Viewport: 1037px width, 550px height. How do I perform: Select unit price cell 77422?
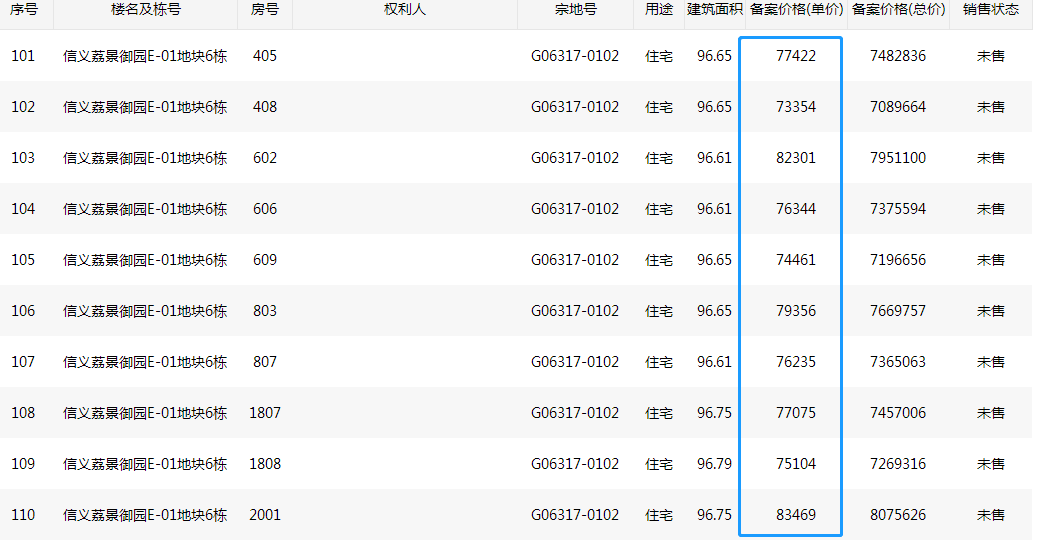pos(796,56)
